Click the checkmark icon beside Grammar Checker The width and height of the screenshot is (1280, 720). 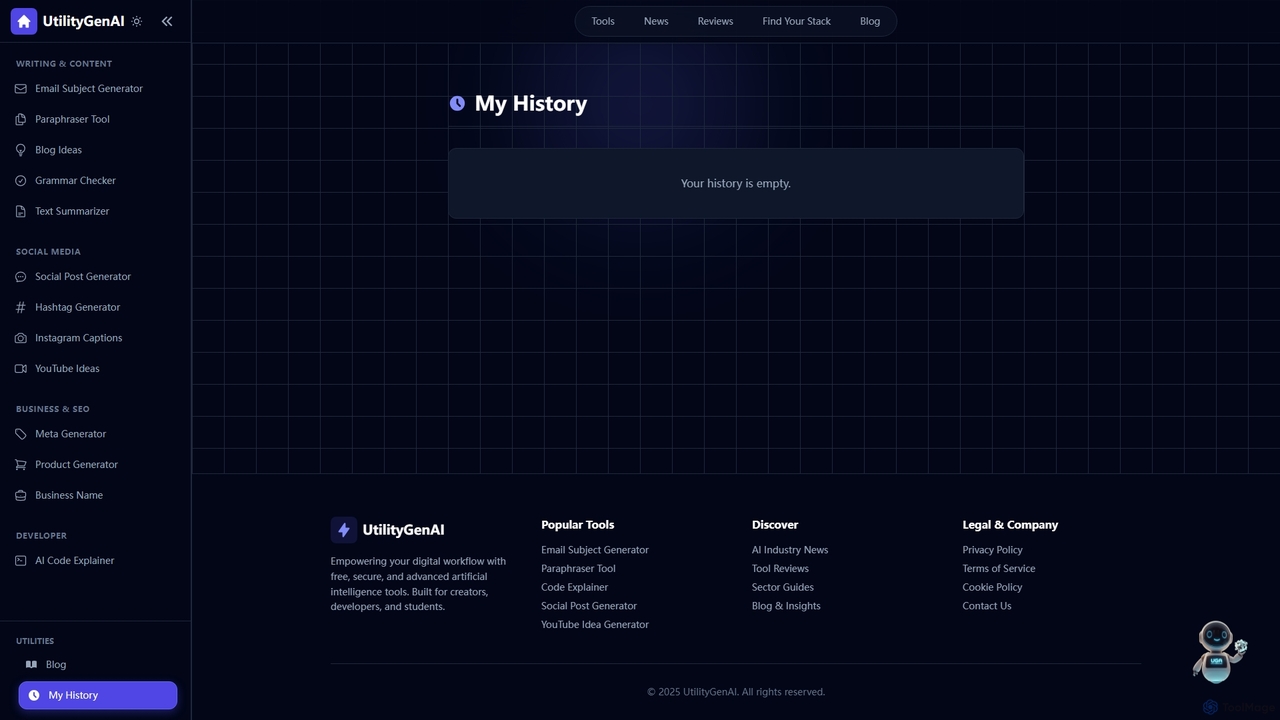click(x=21, y=181)
